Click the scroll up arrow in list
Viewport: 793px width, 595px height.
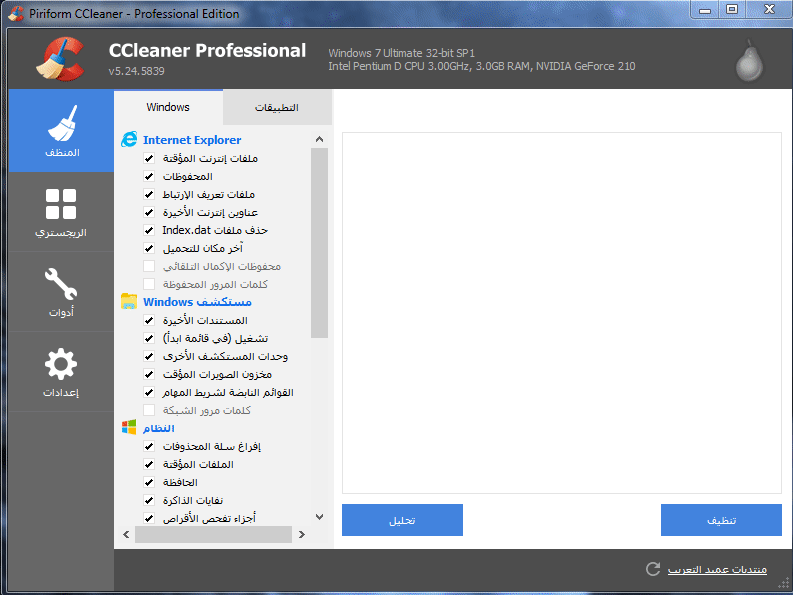pyautogui.click(x=319, y=139)
